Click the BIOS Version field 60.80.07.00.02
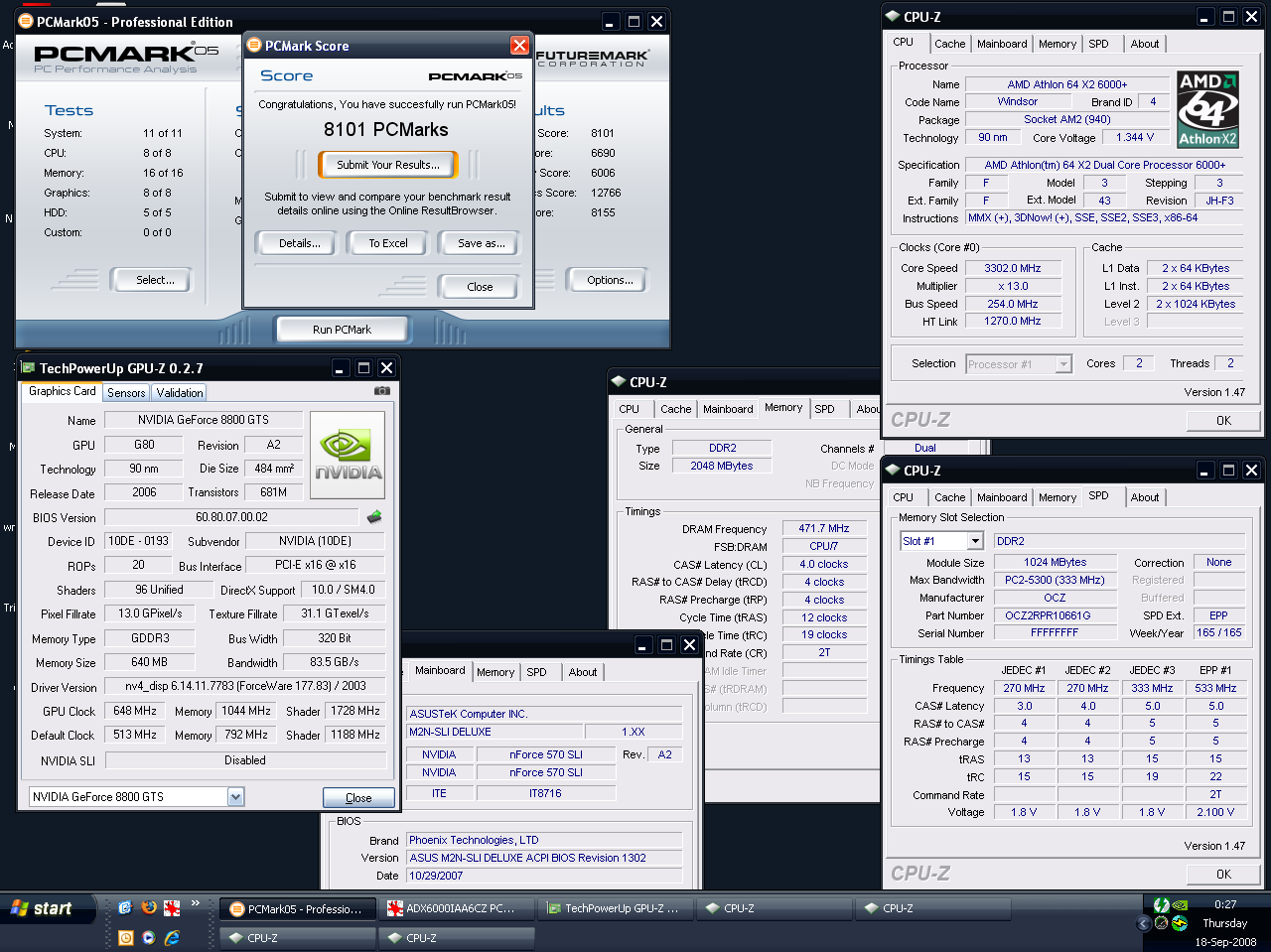 click(231, 517)
